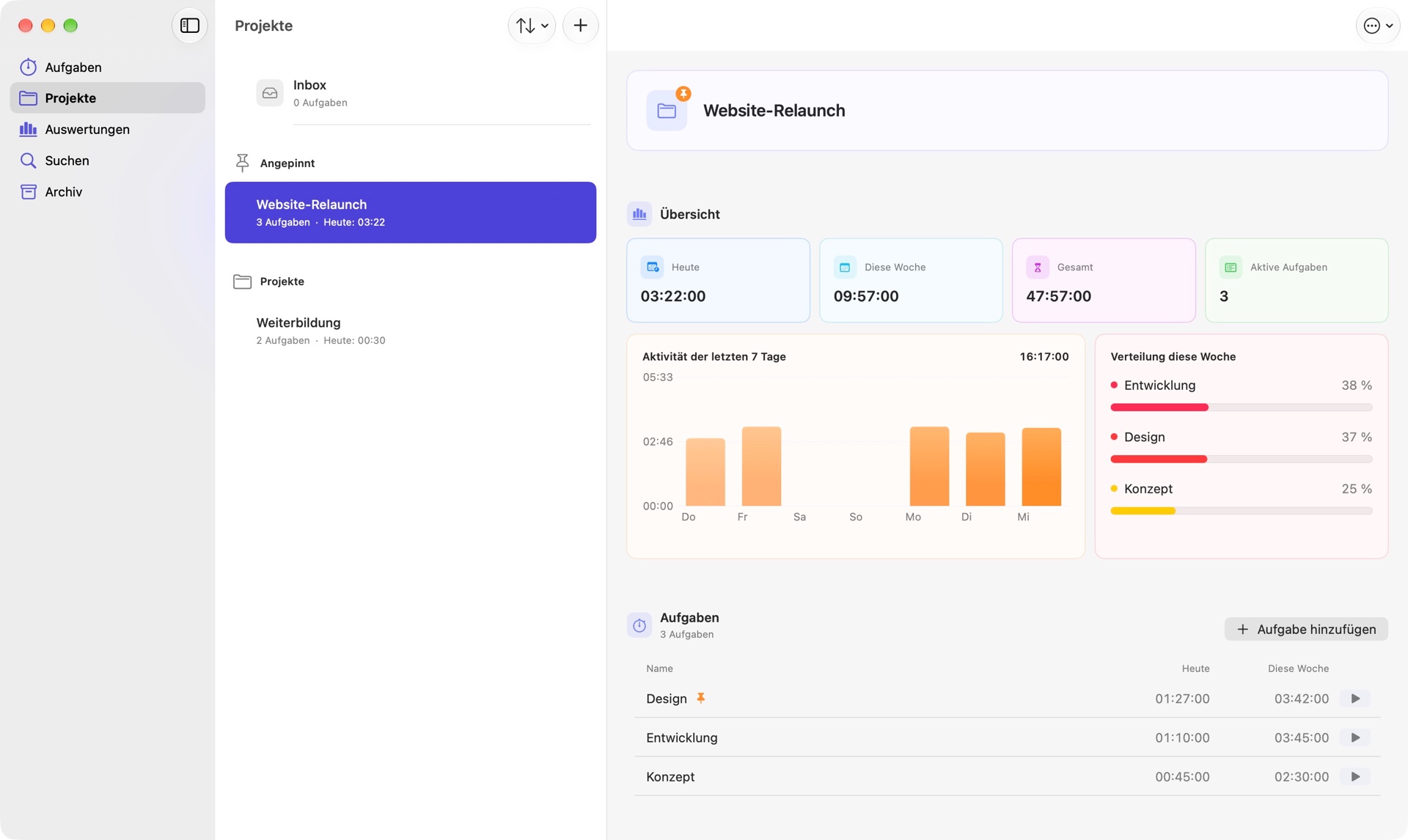
Task: Start timer for the Entwicklung task
Action: pos(1355,737)
